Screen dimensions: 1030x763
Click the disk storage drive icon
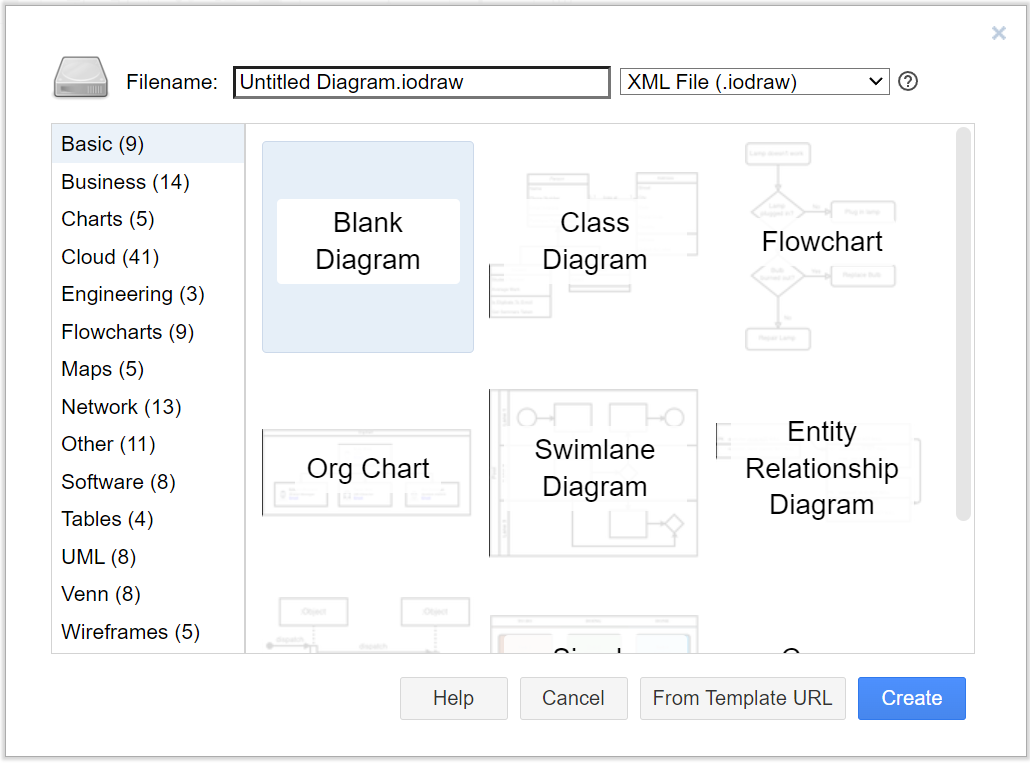80,78
